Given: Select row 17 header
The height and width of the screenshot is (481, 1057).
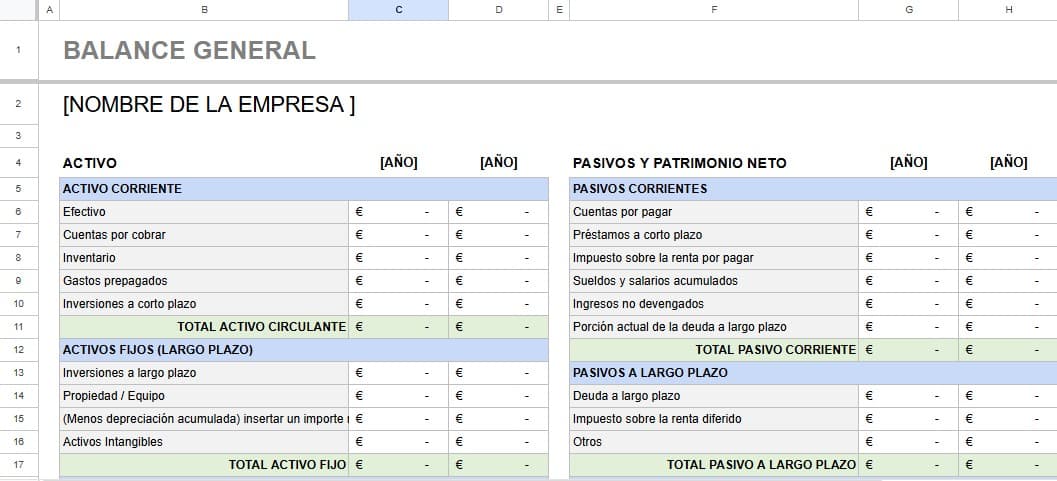Looking at the screenshot, I should pos(19,465).
